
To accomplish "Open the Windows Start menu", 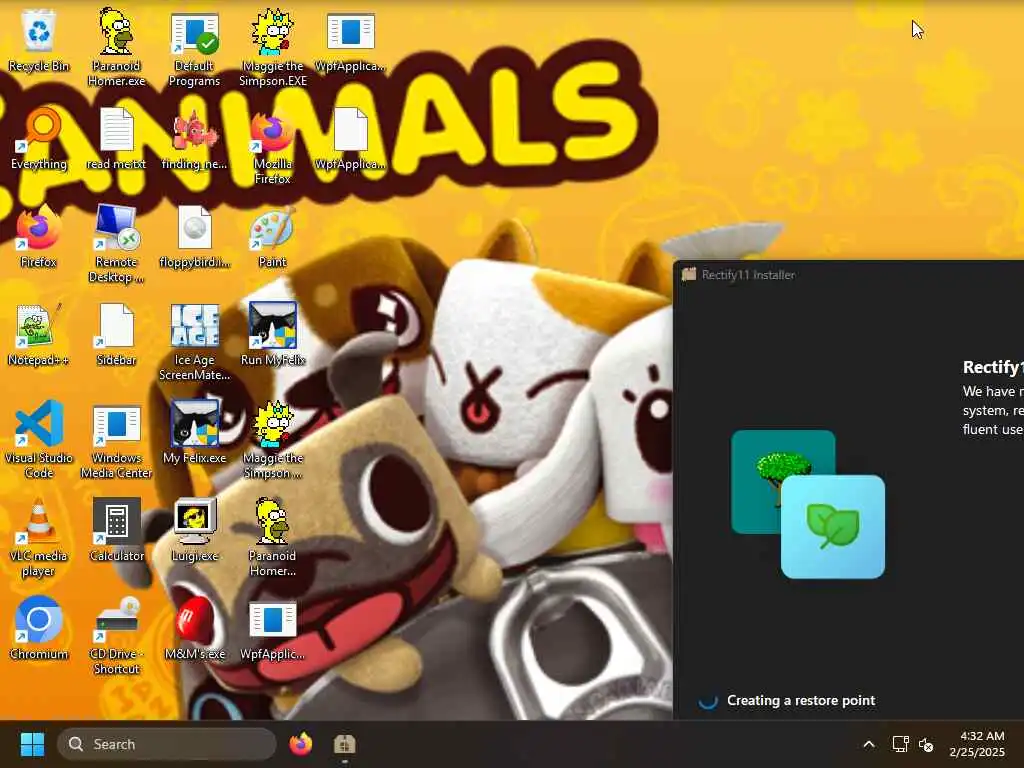I will pos(32,744).
